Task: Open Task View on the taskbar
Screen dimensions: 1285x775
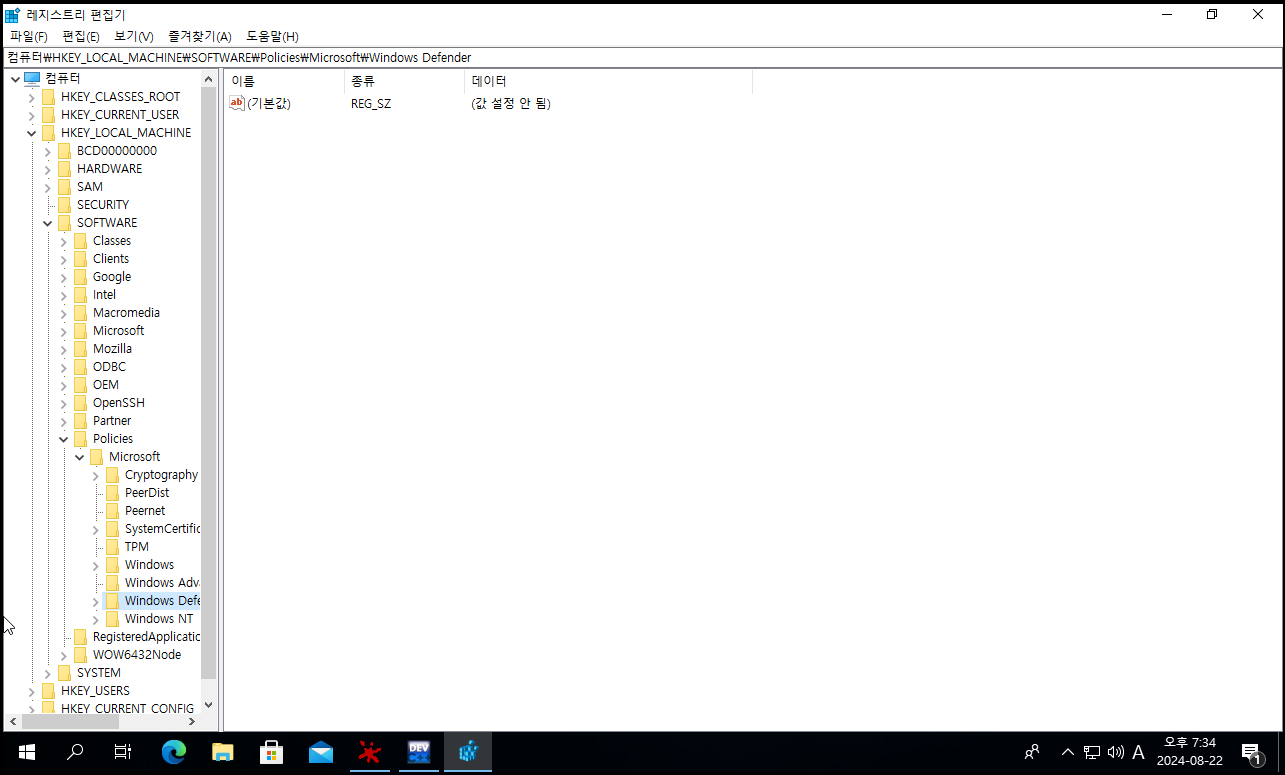Action: click(123, 752)
